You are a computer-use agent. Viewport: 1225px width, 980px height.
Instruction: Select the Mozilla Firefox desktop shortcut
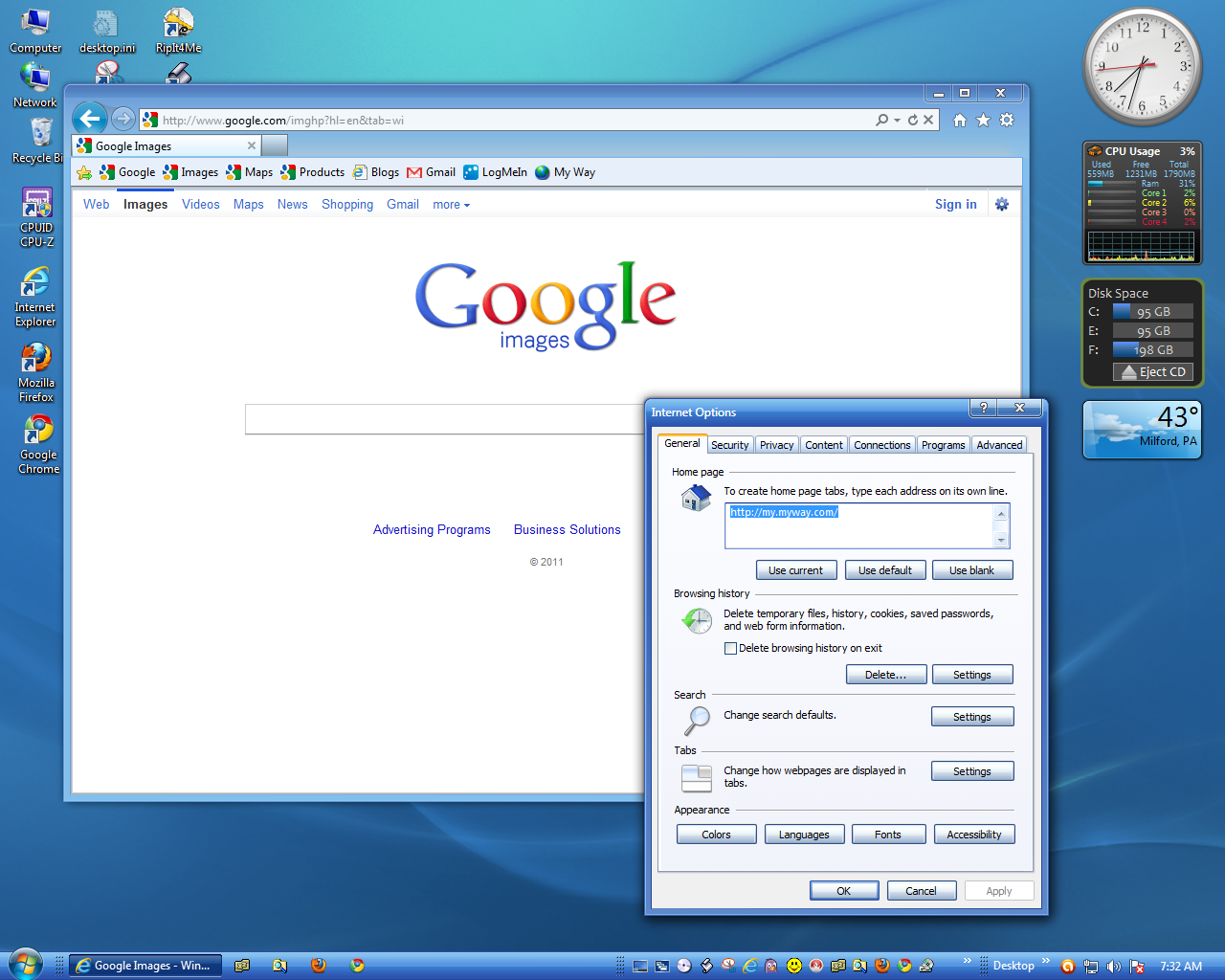36,373
